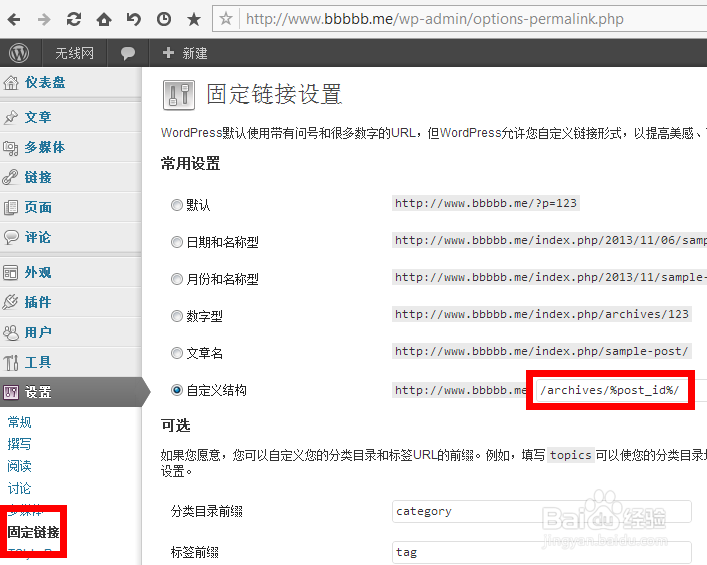Click the 评论 speech bubble icon
Screen dimensions: 707x565
pyautogui.click(x=11, y=237)
